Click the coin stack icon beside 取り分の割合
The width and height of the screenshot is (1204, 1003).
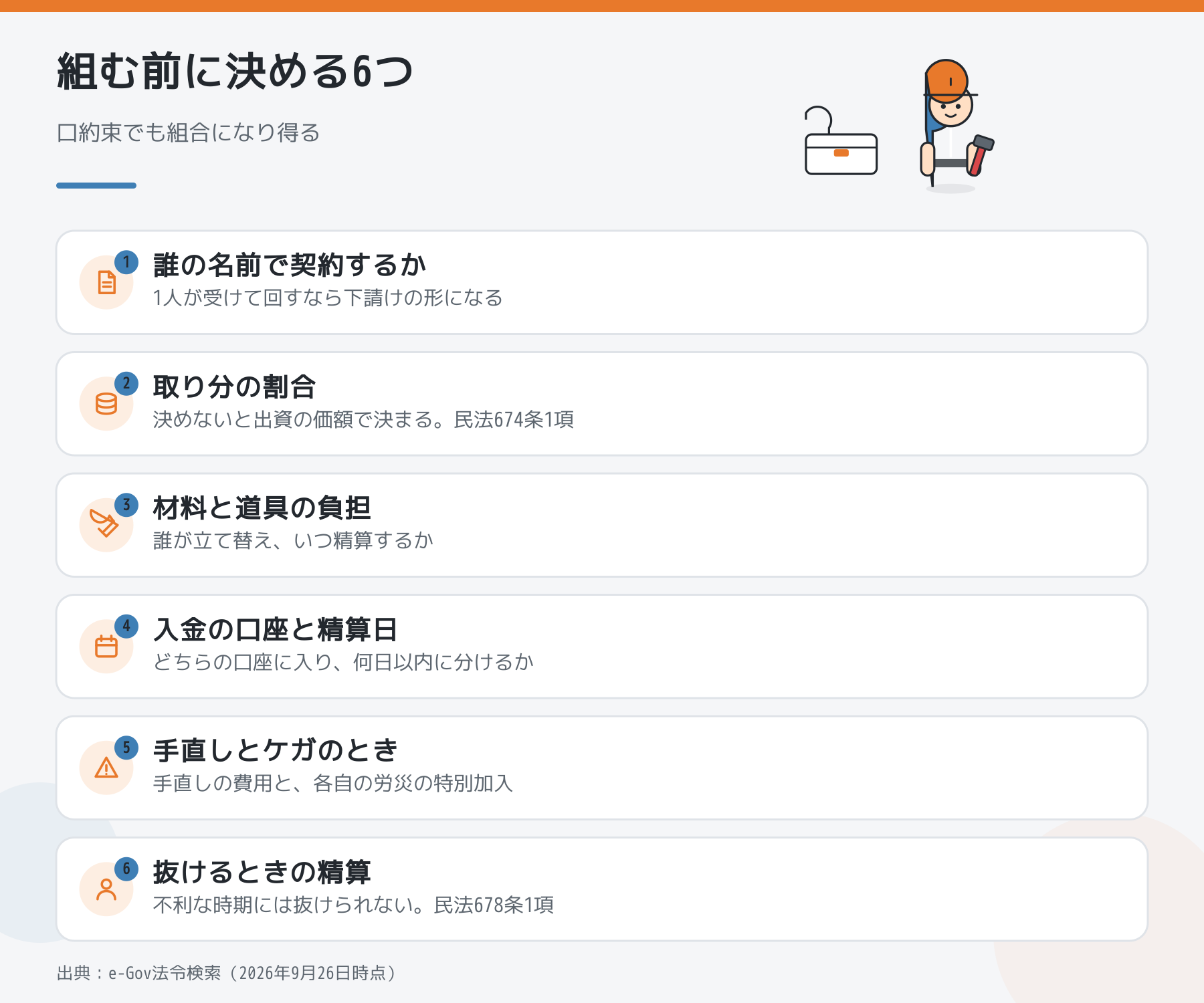click(x=106, y=404)
